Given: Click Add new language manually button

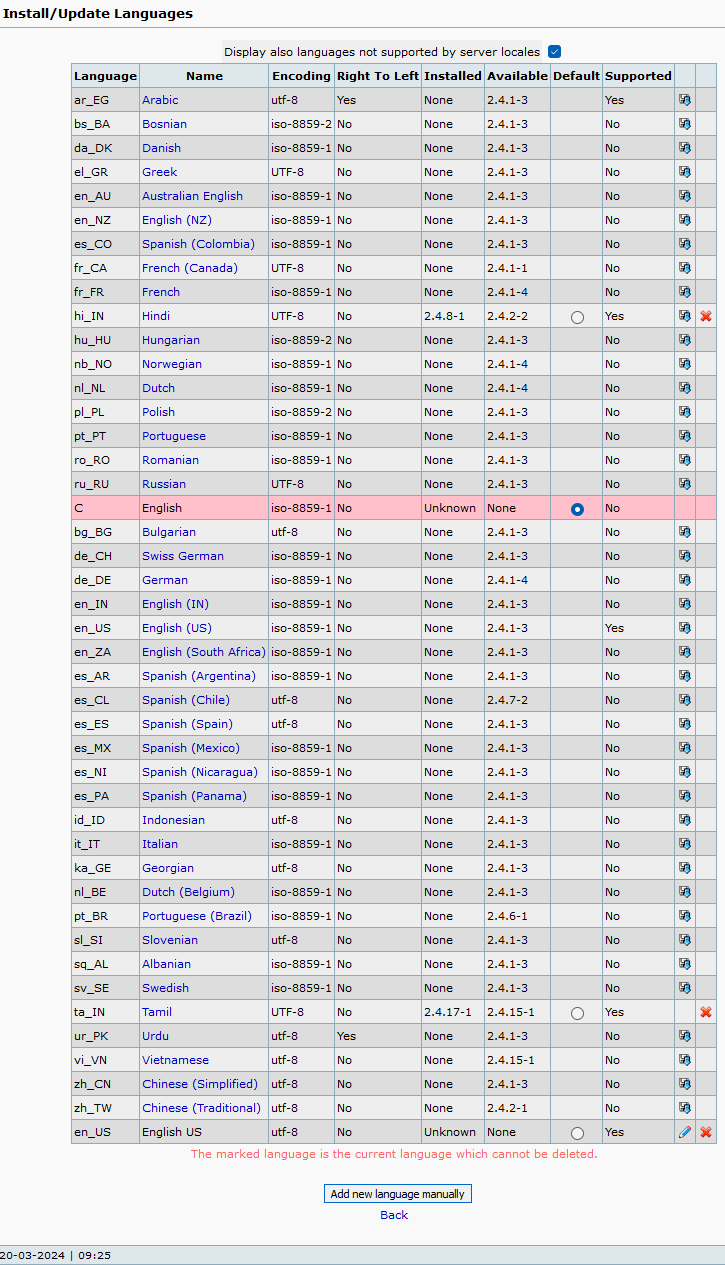Looking at the screenshot, I should pos(397,1194).
